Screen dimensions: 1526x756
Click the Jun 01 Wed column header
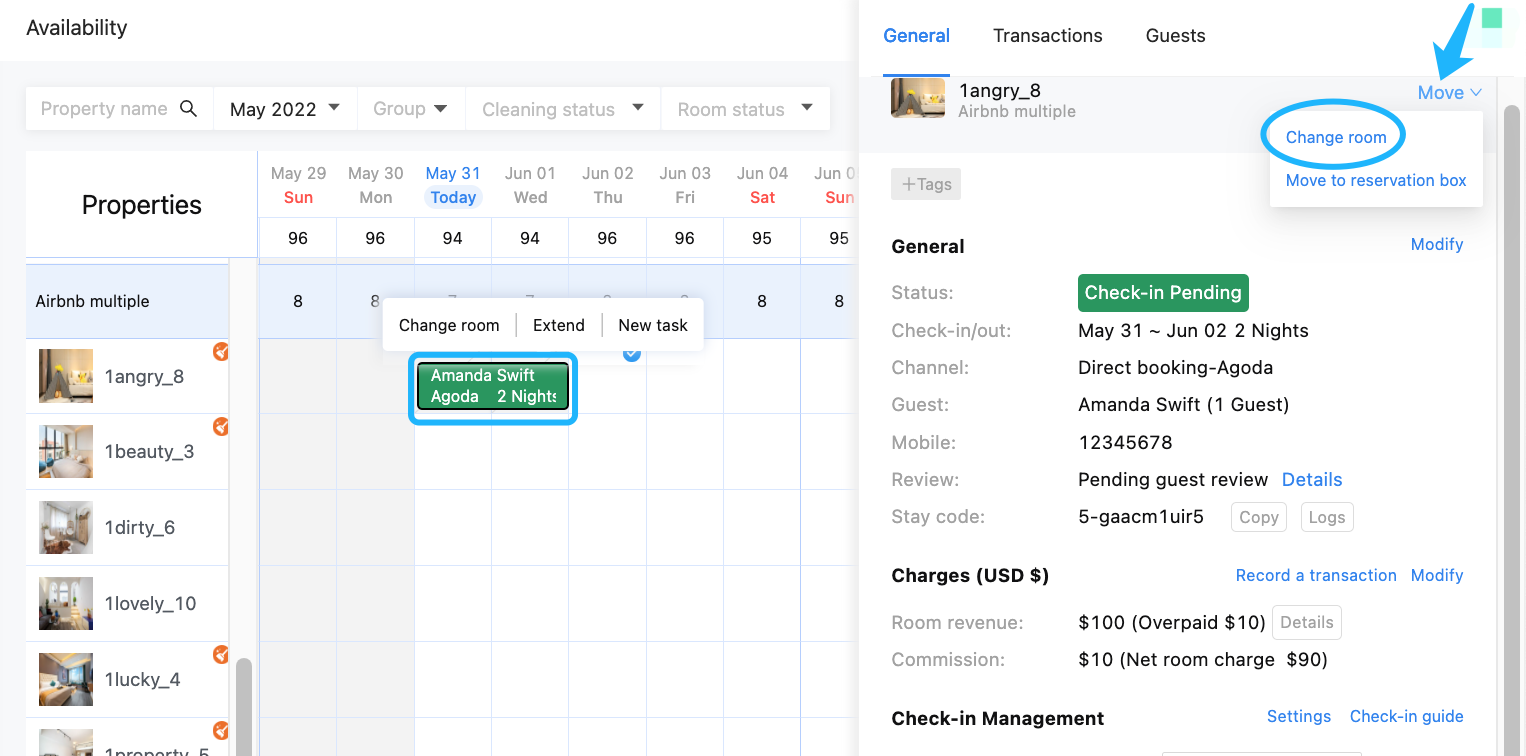(x=530, y=185)
